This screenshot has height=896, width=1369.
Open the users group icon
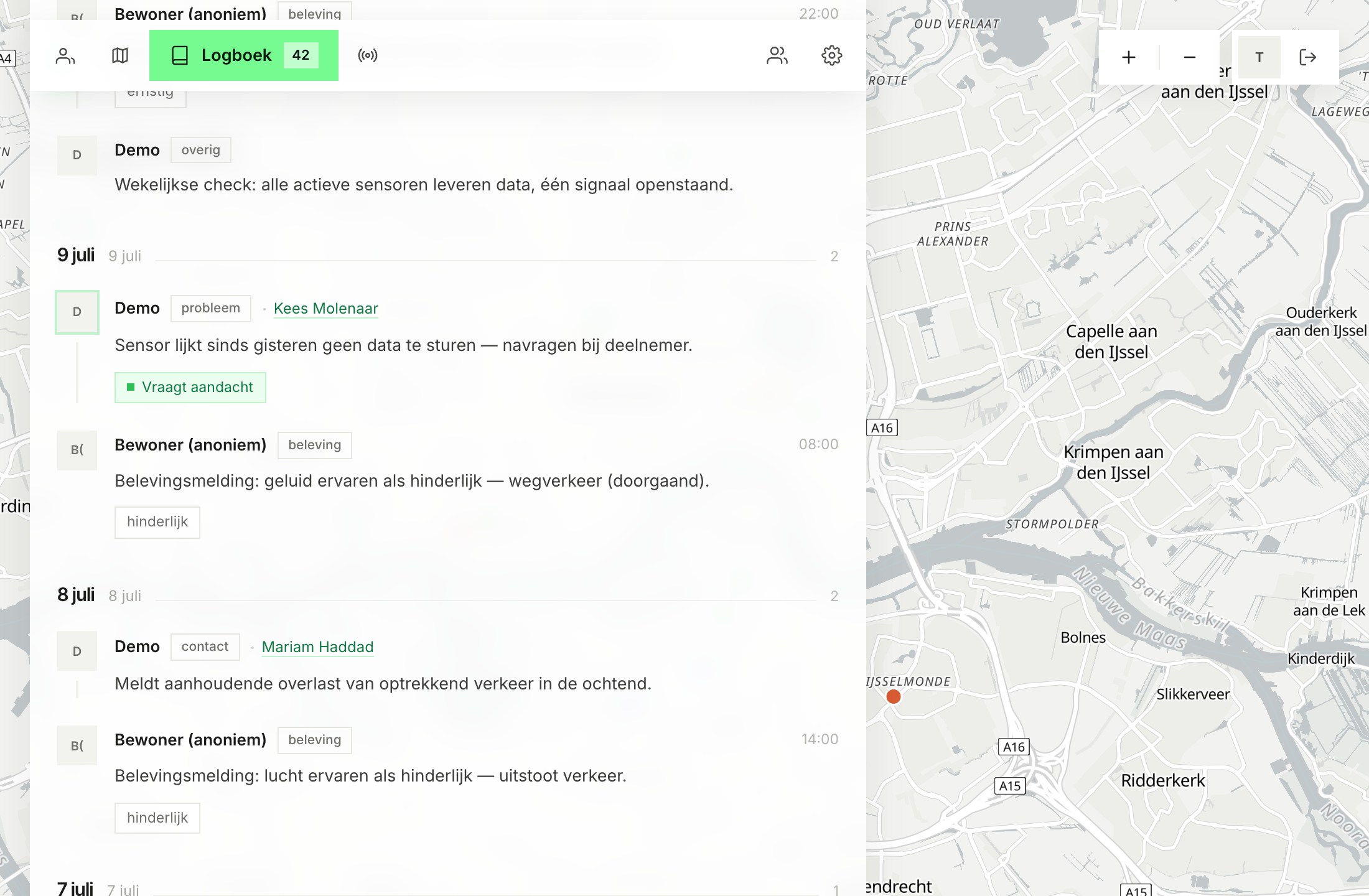pos(777,56)
